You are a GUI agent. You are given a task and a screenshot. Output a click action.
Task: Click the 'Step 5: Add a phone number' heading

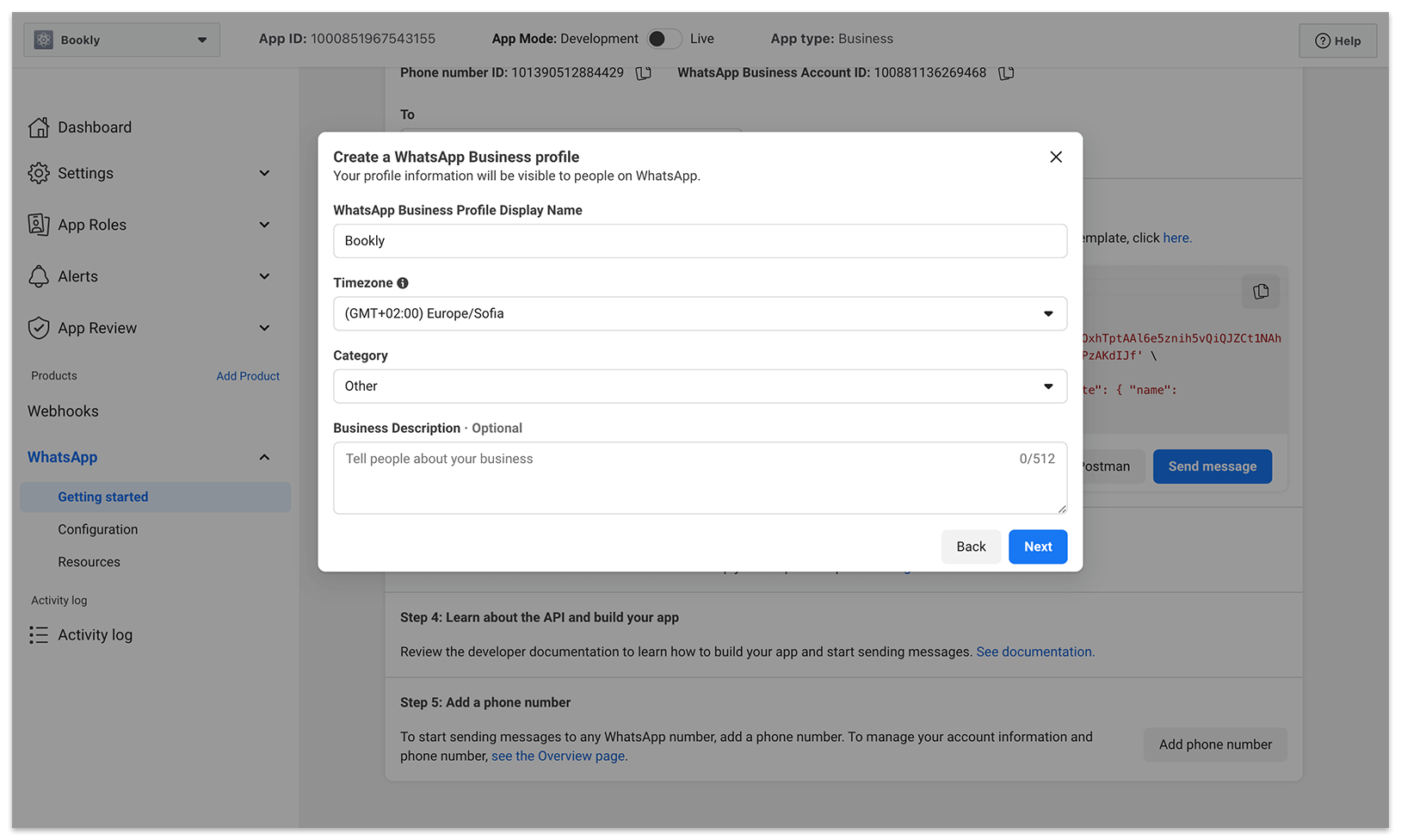tap(485, 702)
